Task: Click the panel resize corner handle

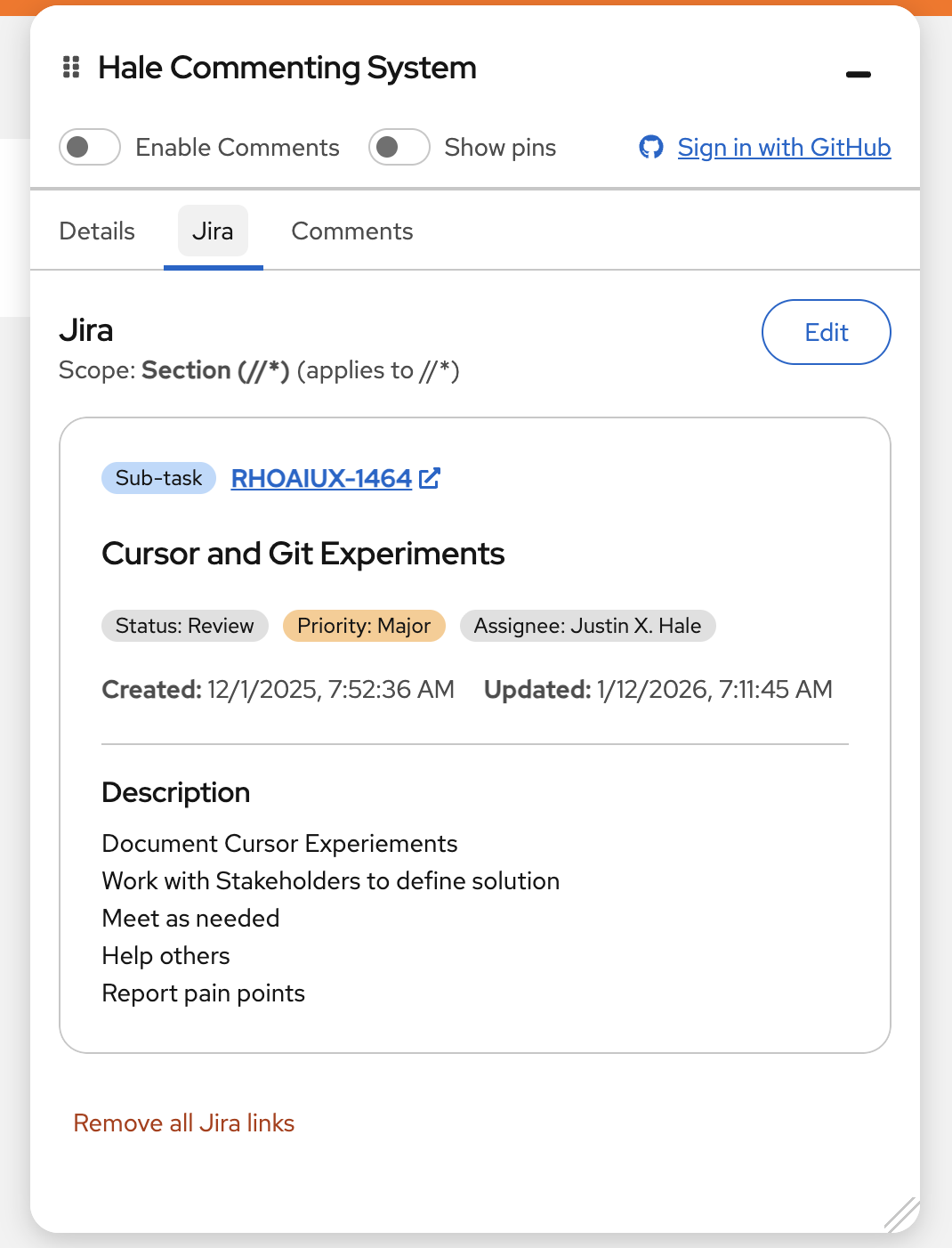Action: pos(900,1214)
